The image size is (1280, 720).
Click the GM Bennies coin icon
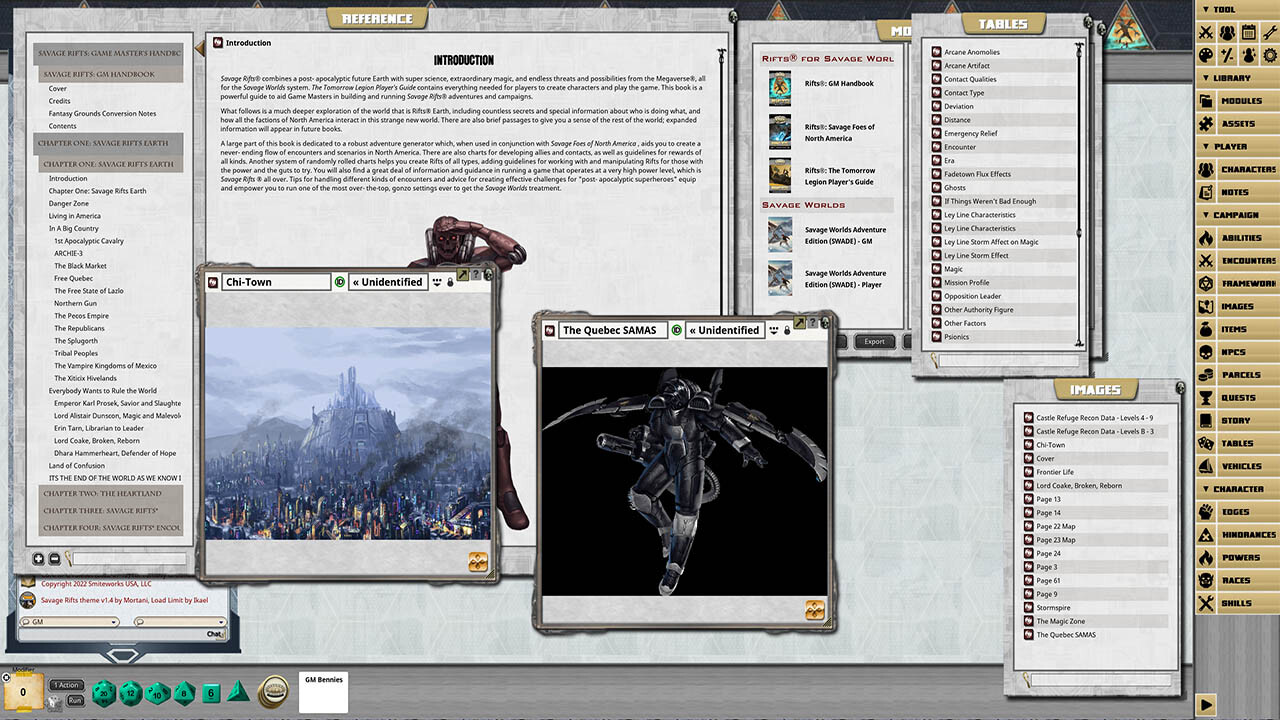(274, 690)
